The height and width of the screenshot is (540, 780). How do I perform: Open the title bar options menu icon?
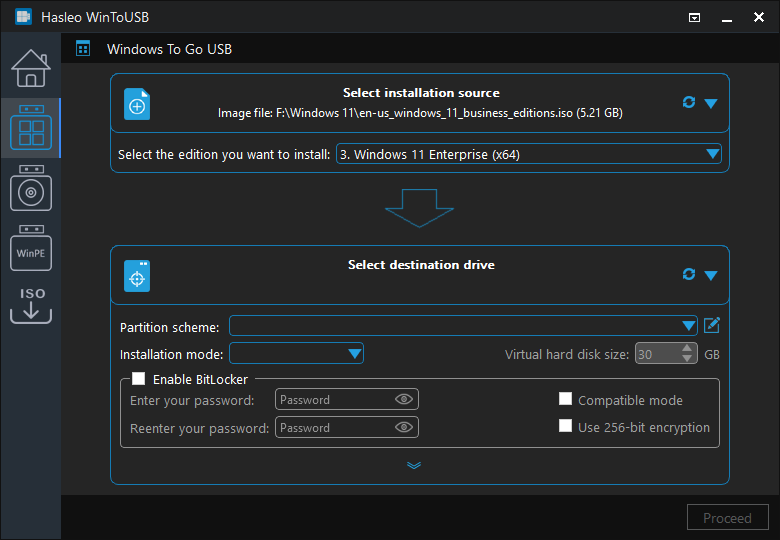pos(694,18)
